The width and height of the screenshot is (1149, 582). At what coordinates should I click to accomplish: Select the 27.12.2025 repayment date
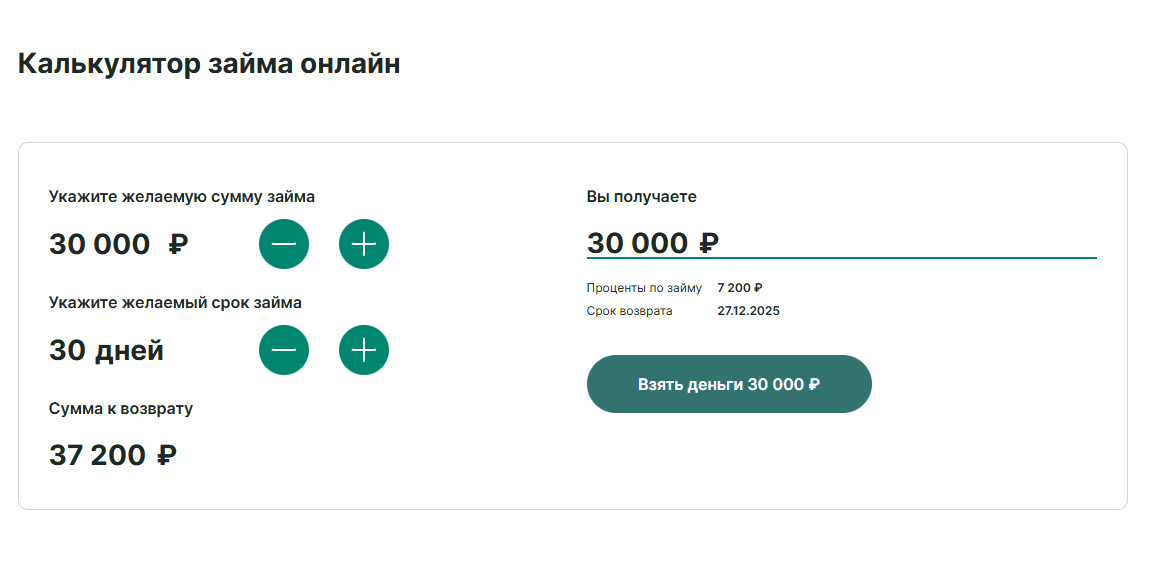748,311
